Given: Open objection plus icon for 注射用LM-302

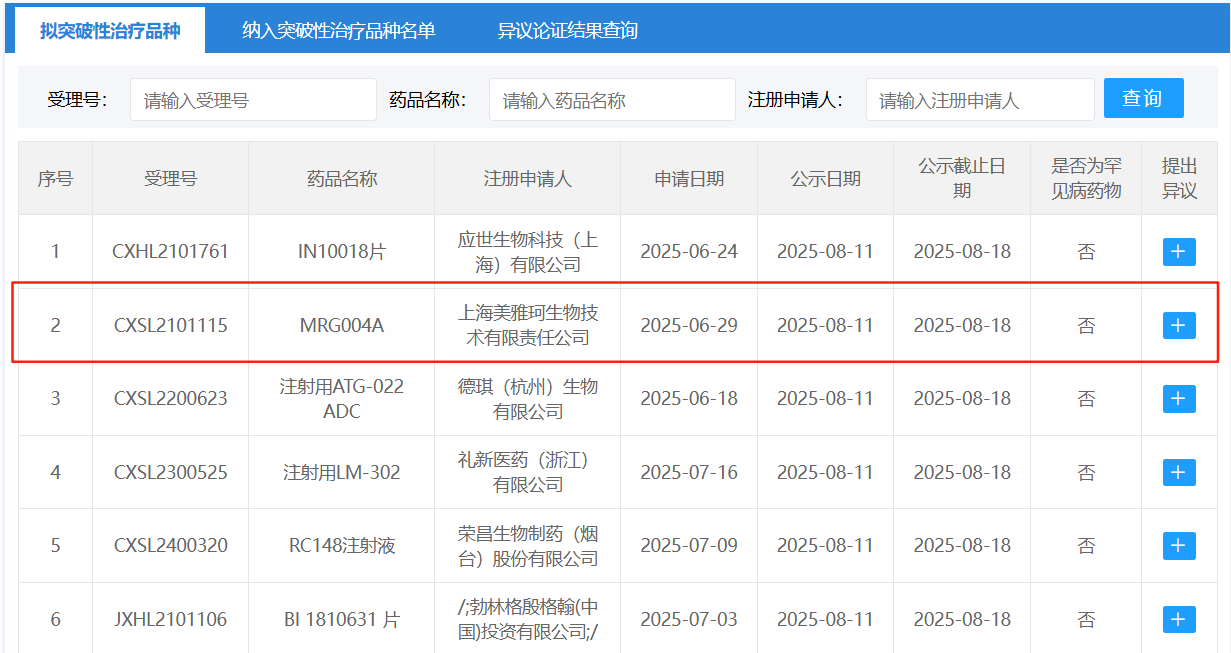Looking at the screenshot, I should [1179, 472].
